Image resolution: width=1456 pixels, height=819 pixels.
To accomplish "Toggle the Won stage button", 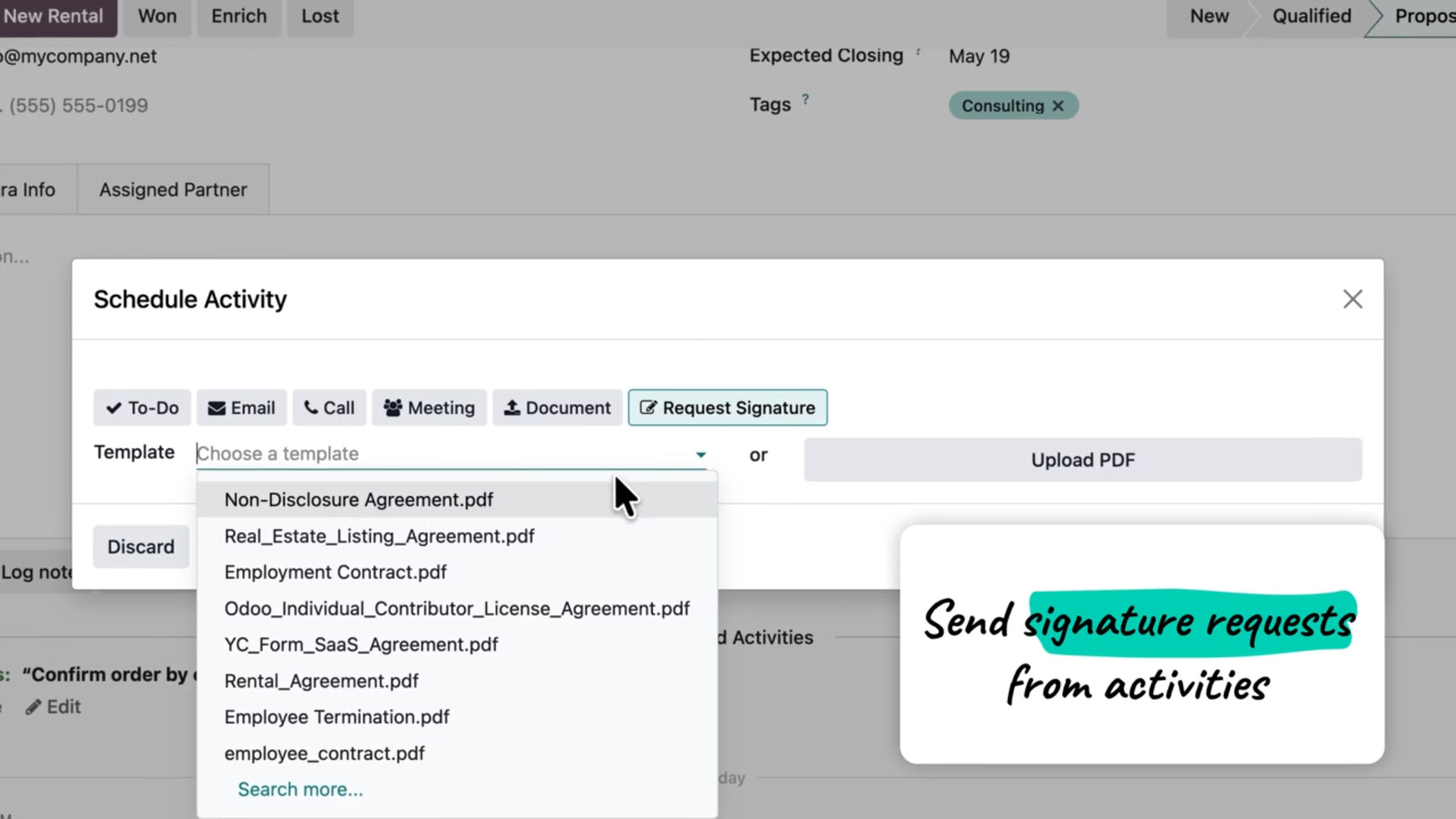I will pyautogui.click(x=157, y=15).
